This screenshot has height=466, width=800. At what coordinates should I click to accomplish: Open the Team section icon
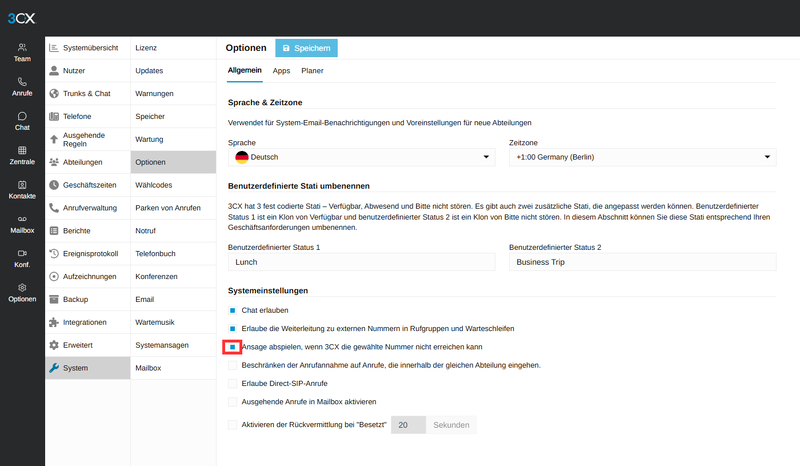click(22, 47)
